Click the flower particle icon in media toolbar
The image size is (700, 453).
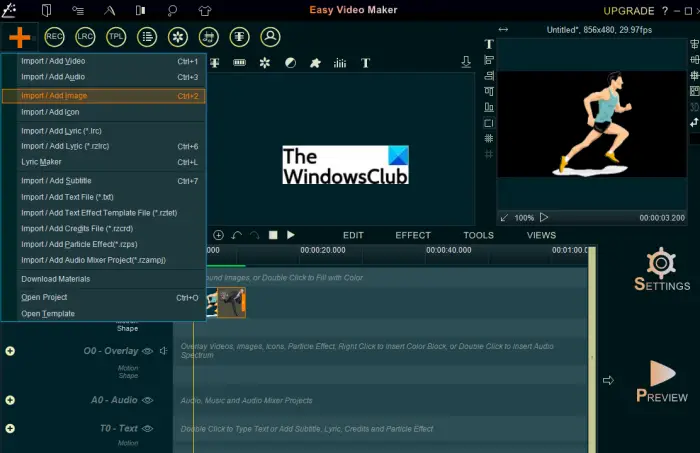pyautogui.click(x=265, y=62)
